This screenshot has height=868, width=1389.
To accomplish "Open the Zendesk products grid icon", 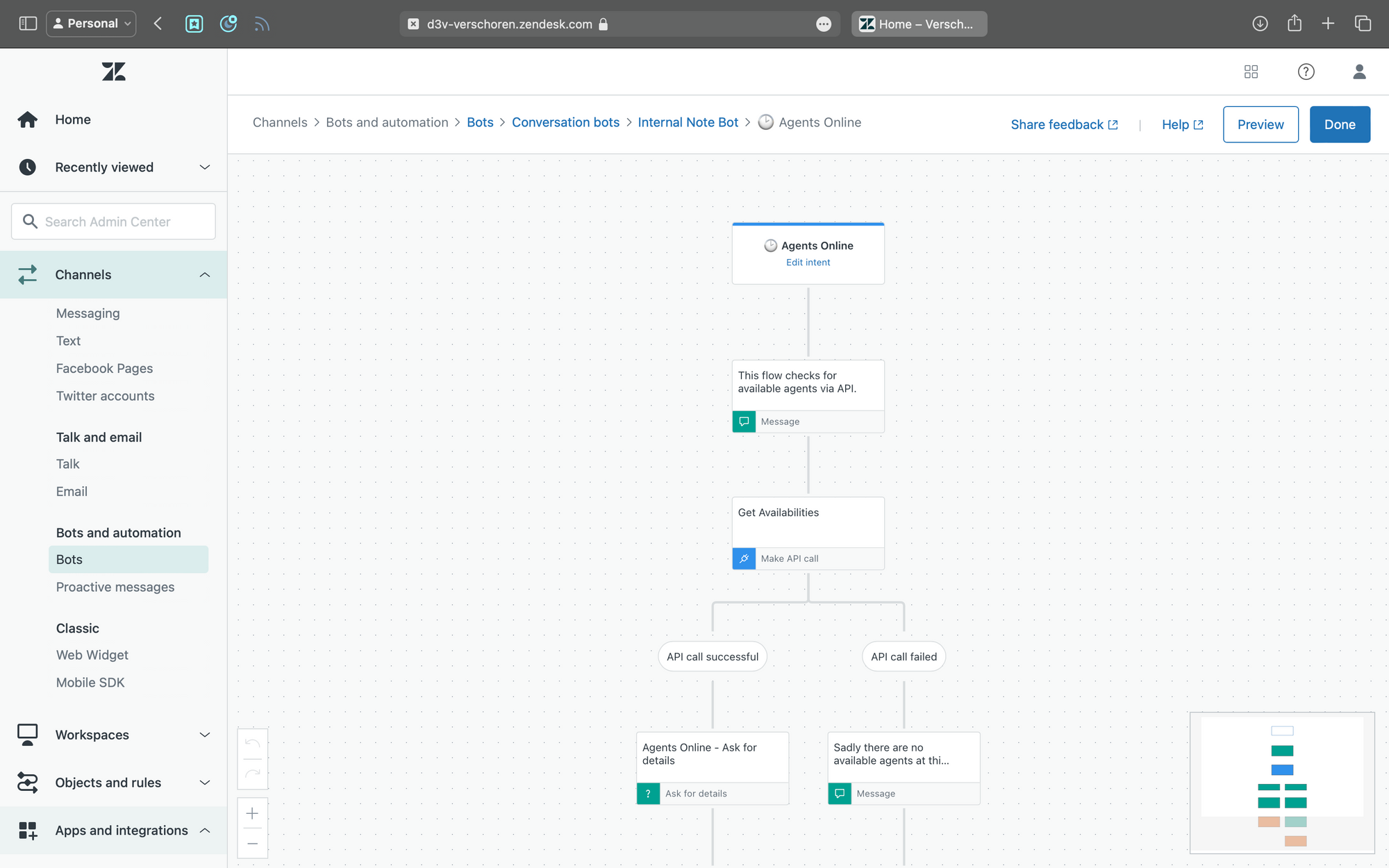I will (1251, 72).
